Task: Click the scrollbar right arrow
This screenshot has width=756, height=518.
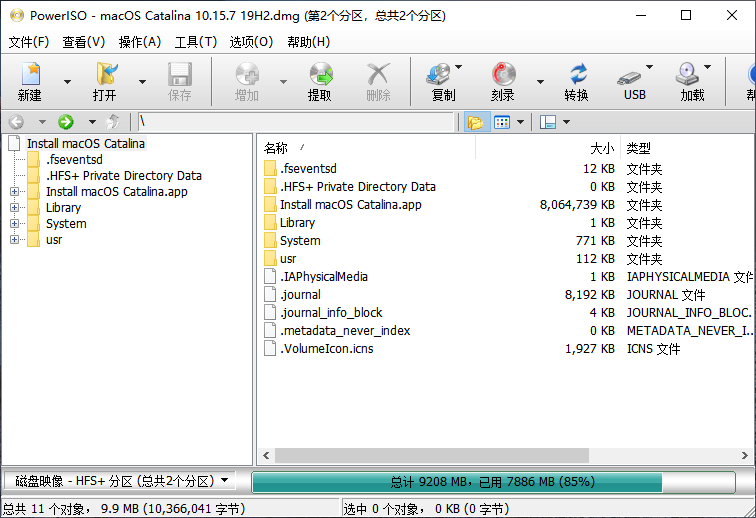Action: pos(745,455)
